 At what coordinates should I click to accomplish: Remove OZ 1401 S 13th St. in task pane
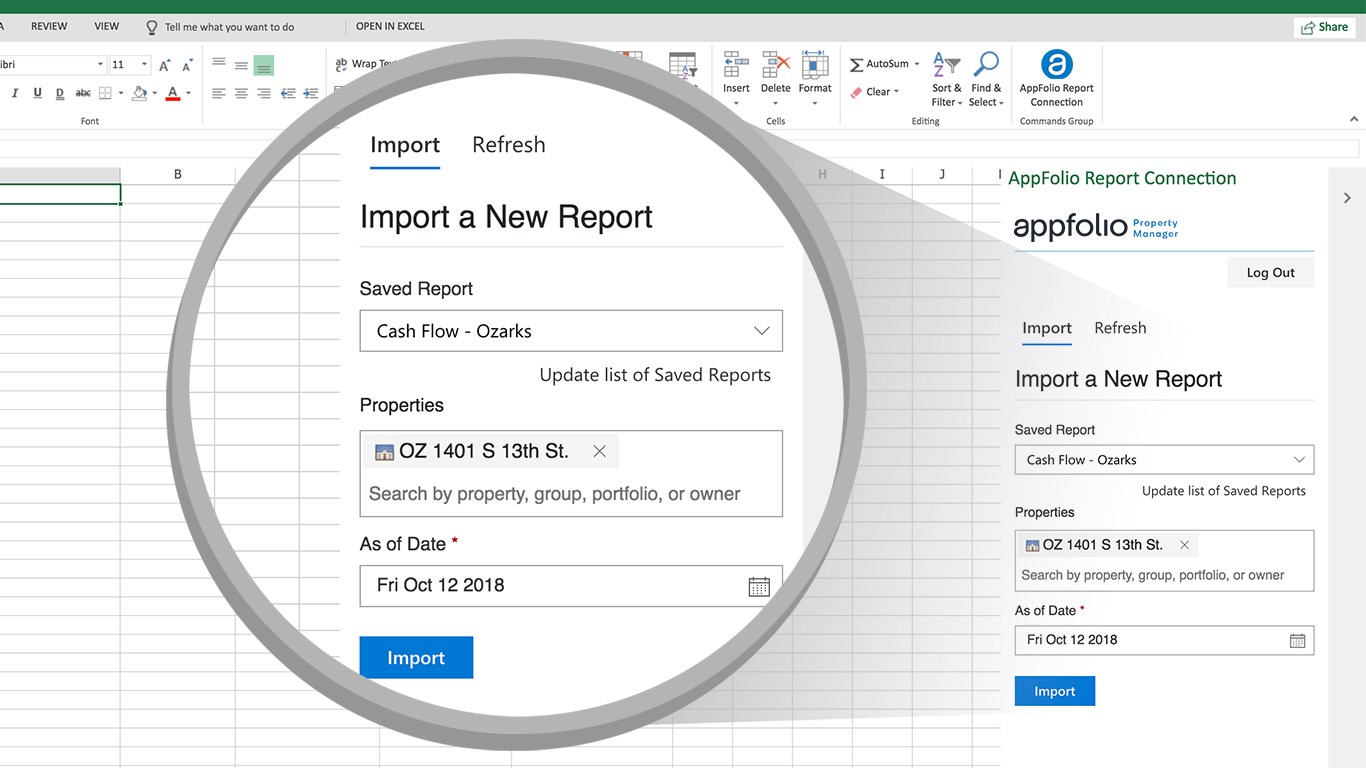click(x=1184, y=545)
